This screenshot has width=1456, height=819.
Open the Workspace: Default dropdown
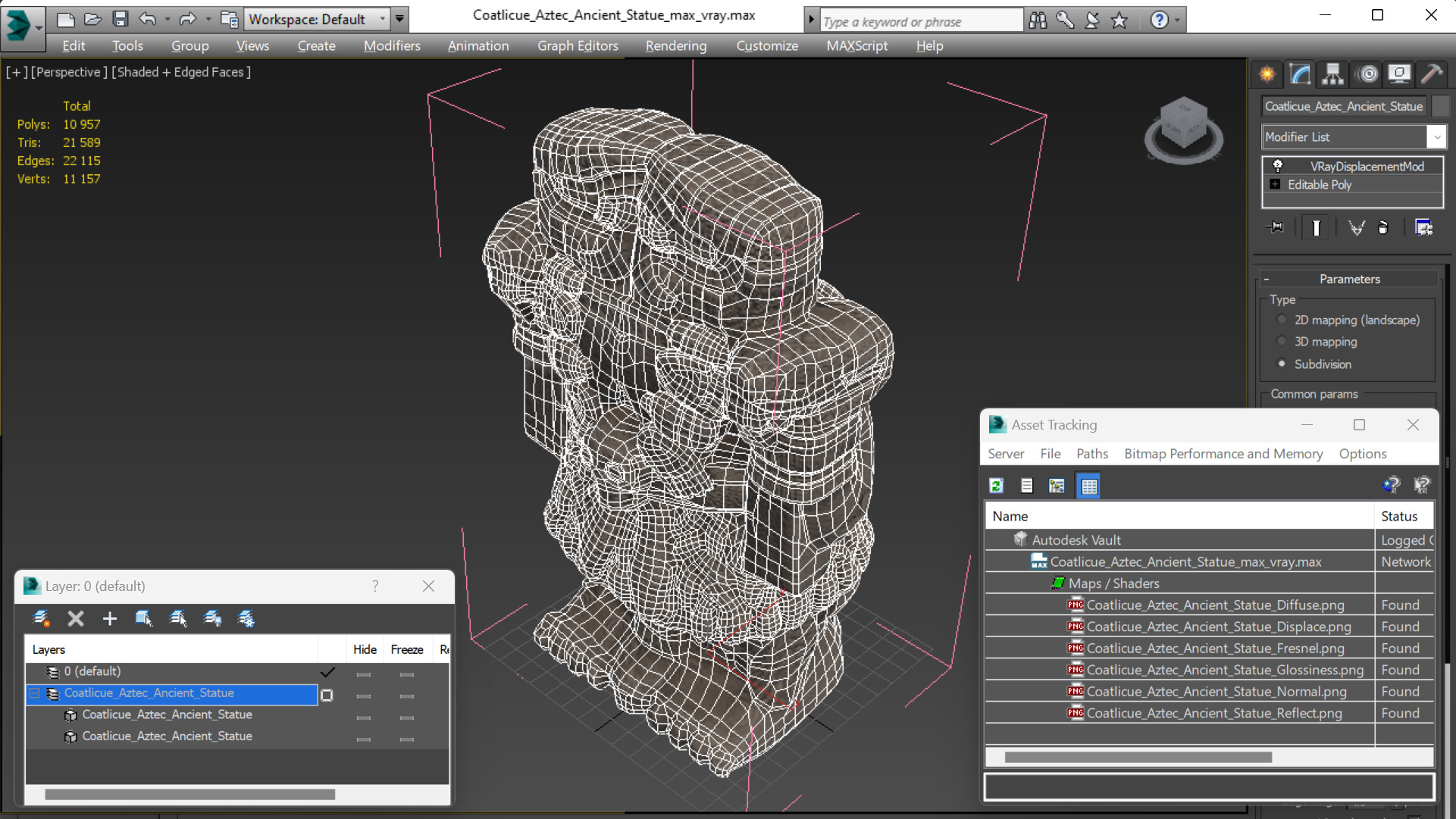click(317, 19)
